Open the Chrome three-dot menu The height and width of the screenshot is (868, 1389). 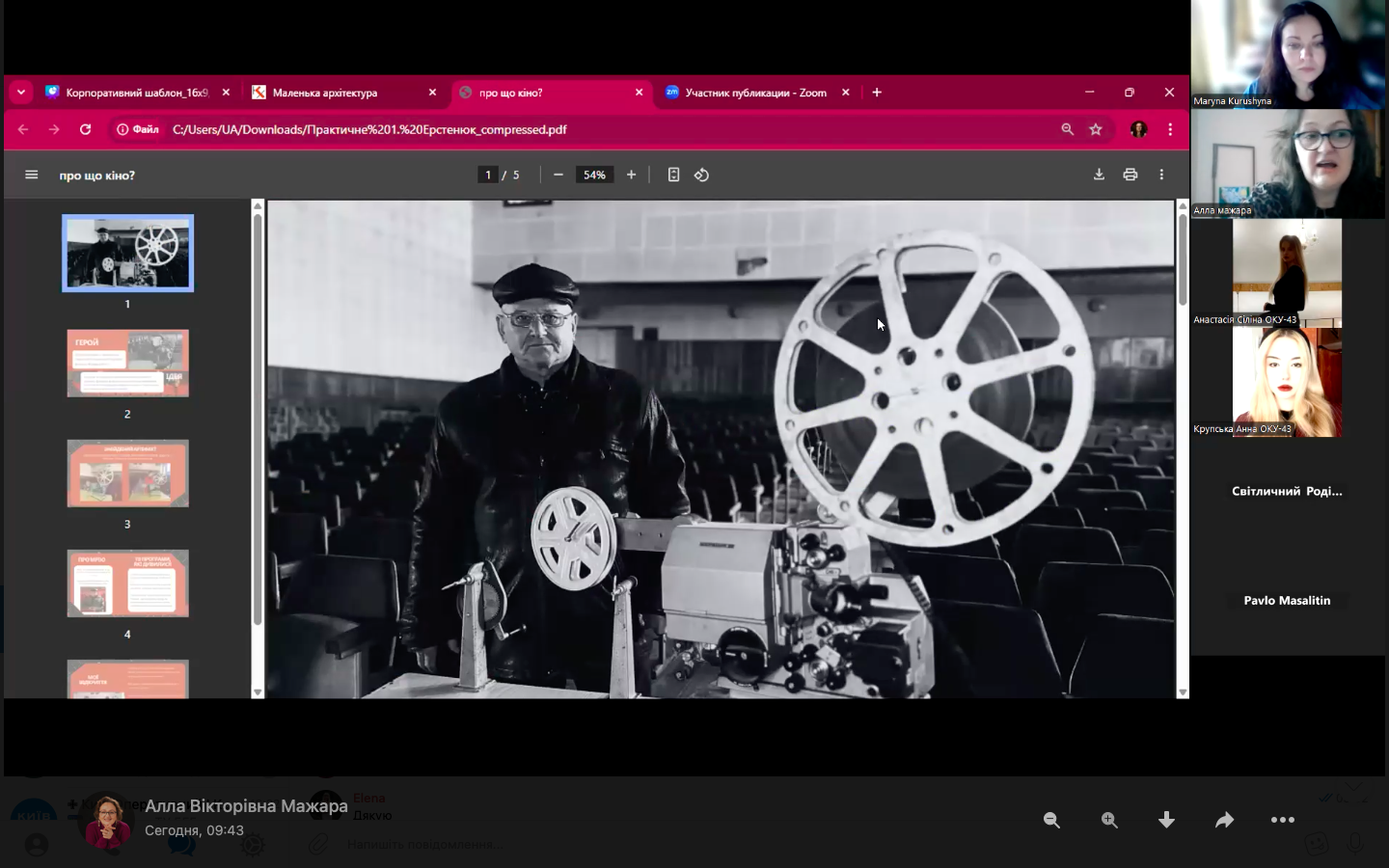(x=1170, y=129)
